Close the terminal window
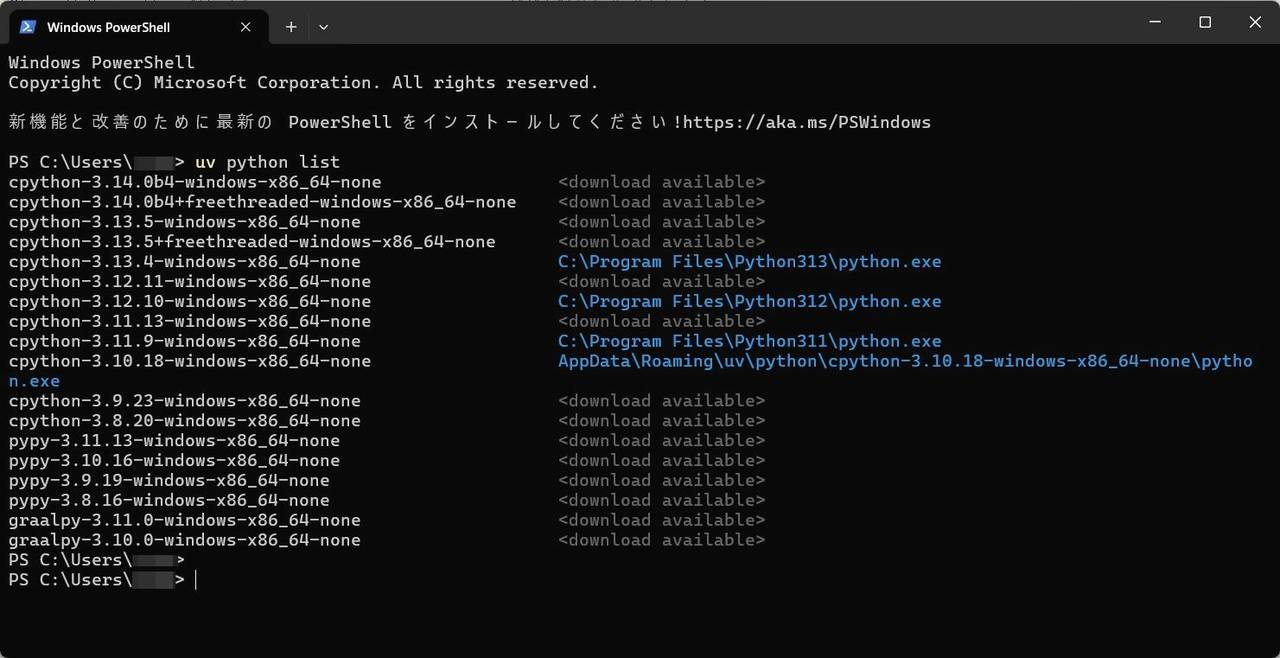 pos(1255,22)
